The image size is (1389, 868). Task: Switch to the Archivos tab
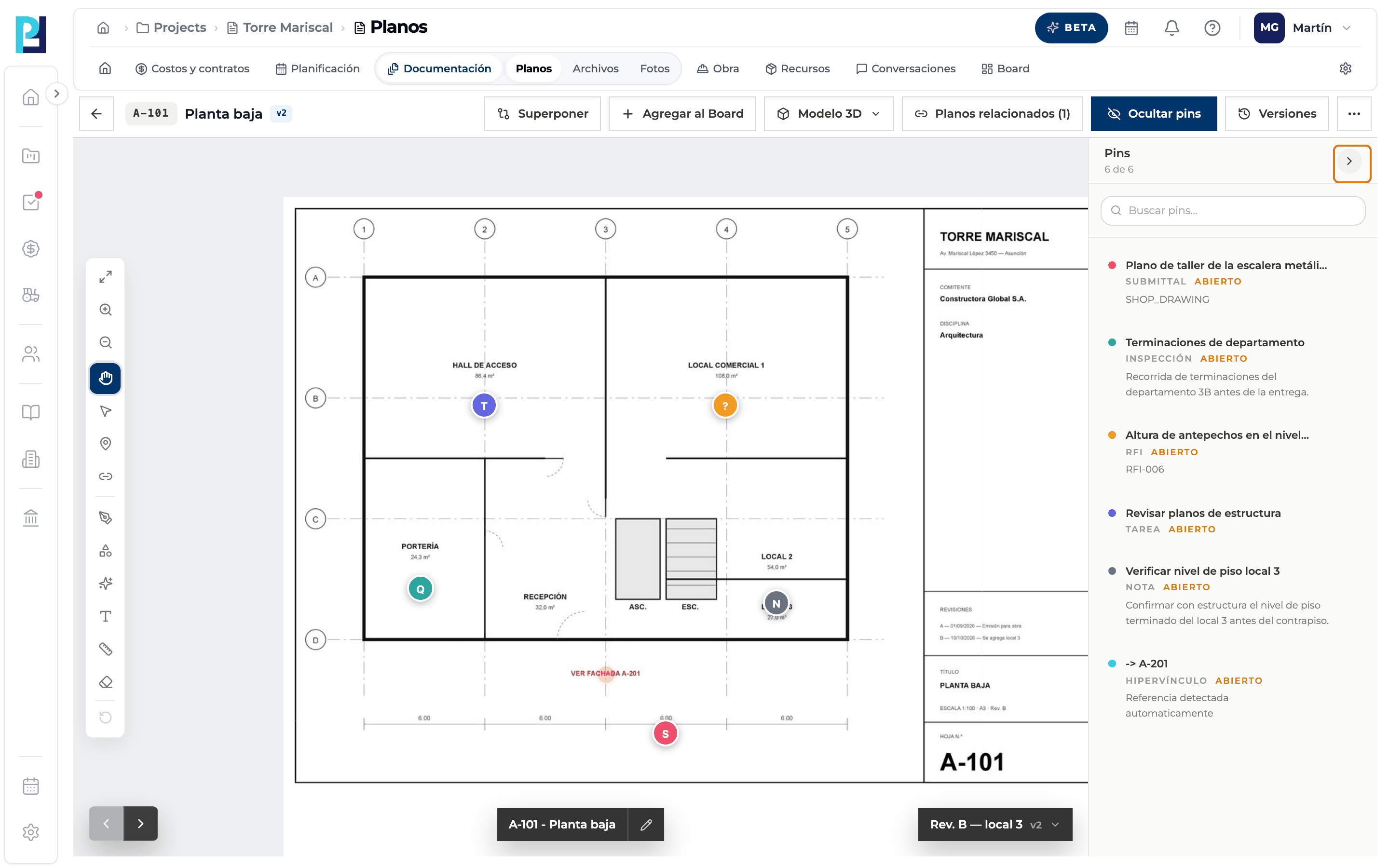click(595, 68)
